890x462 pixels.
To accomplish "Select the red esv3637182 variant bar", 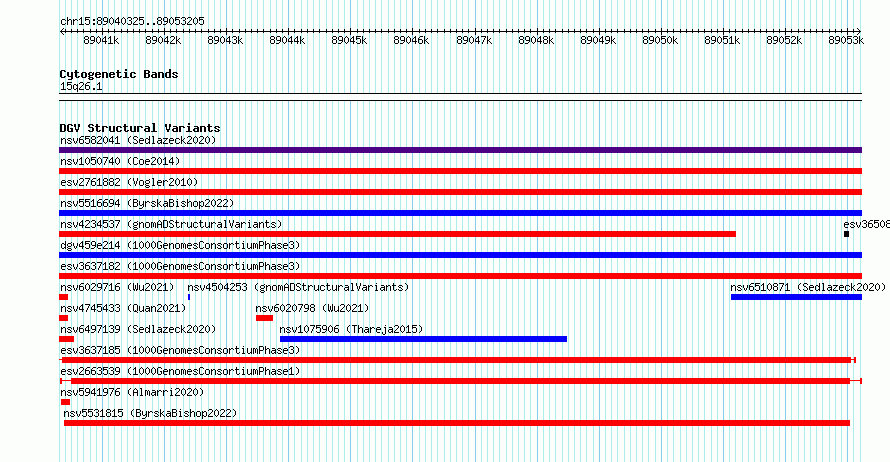I will (x=460, y=276).
